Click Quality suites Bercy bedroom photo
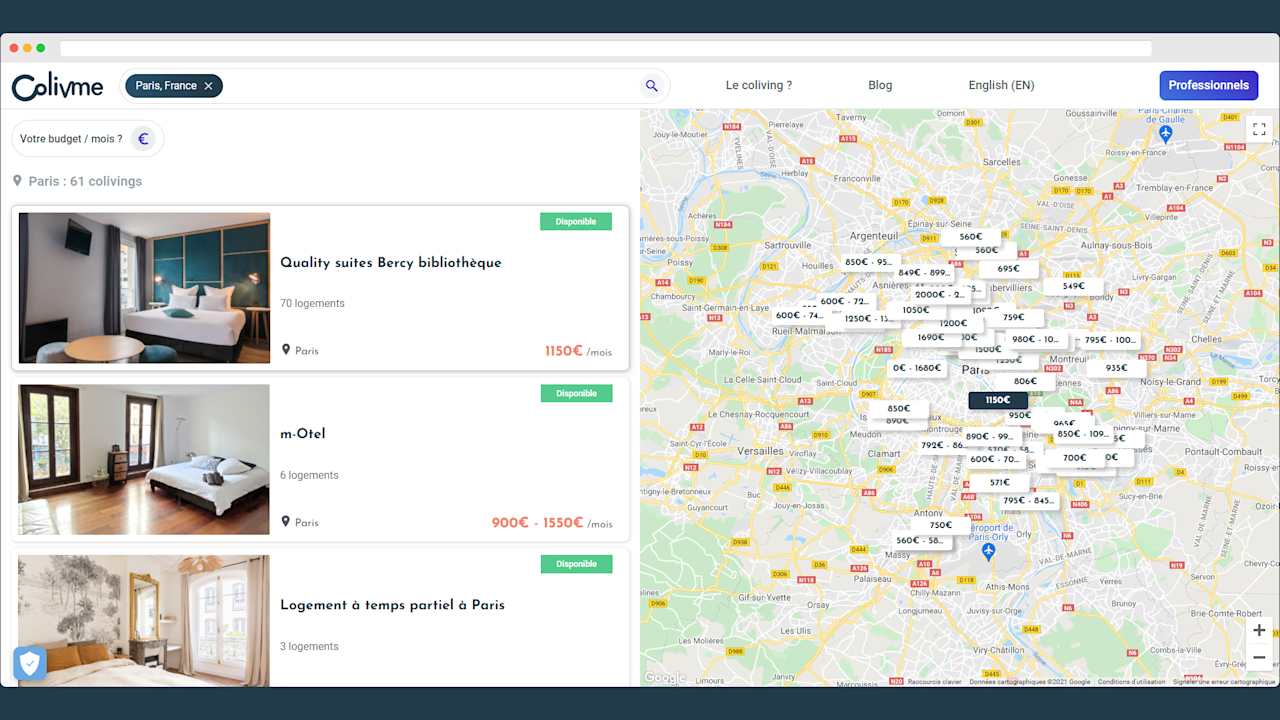This screenshot has height=720, width=1280. click(144, 288)
